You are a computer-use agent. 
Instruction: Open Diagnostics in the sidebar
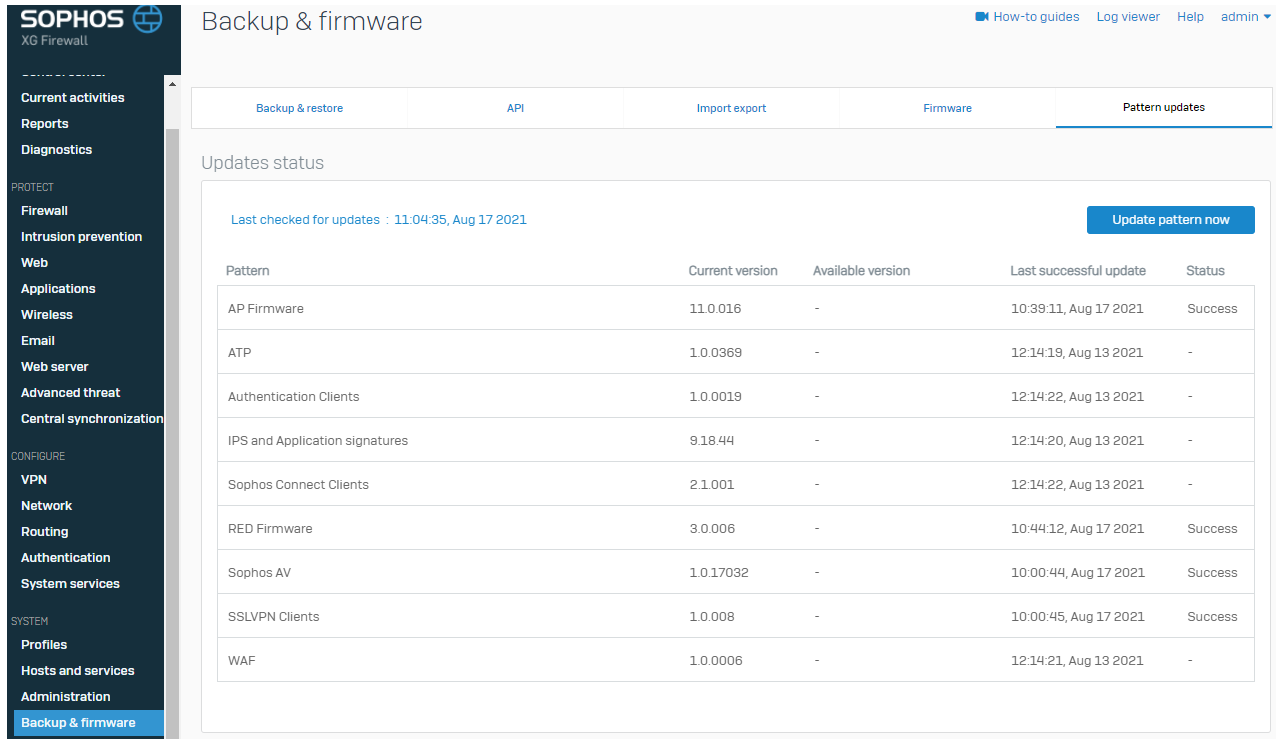pos(56,150)
